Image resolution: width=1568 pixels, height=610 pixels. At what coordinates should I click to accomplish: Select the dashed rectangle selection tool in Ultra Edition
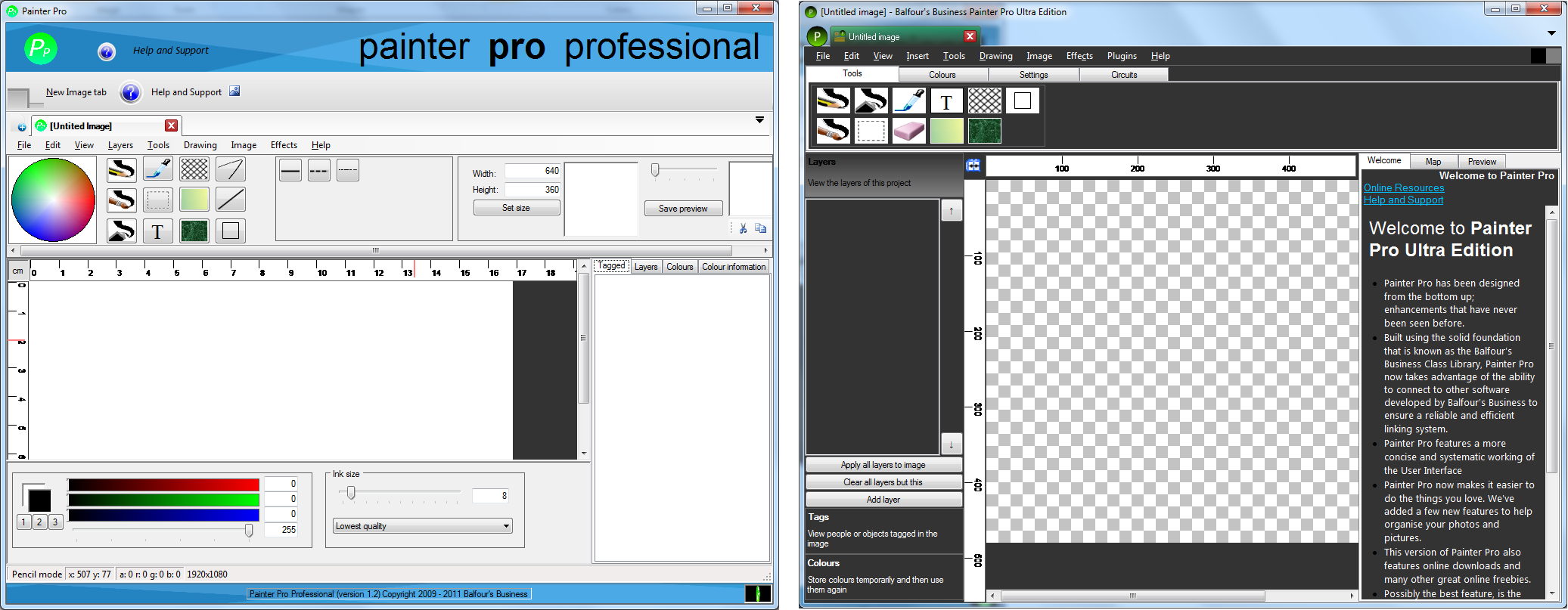[871, 131]
